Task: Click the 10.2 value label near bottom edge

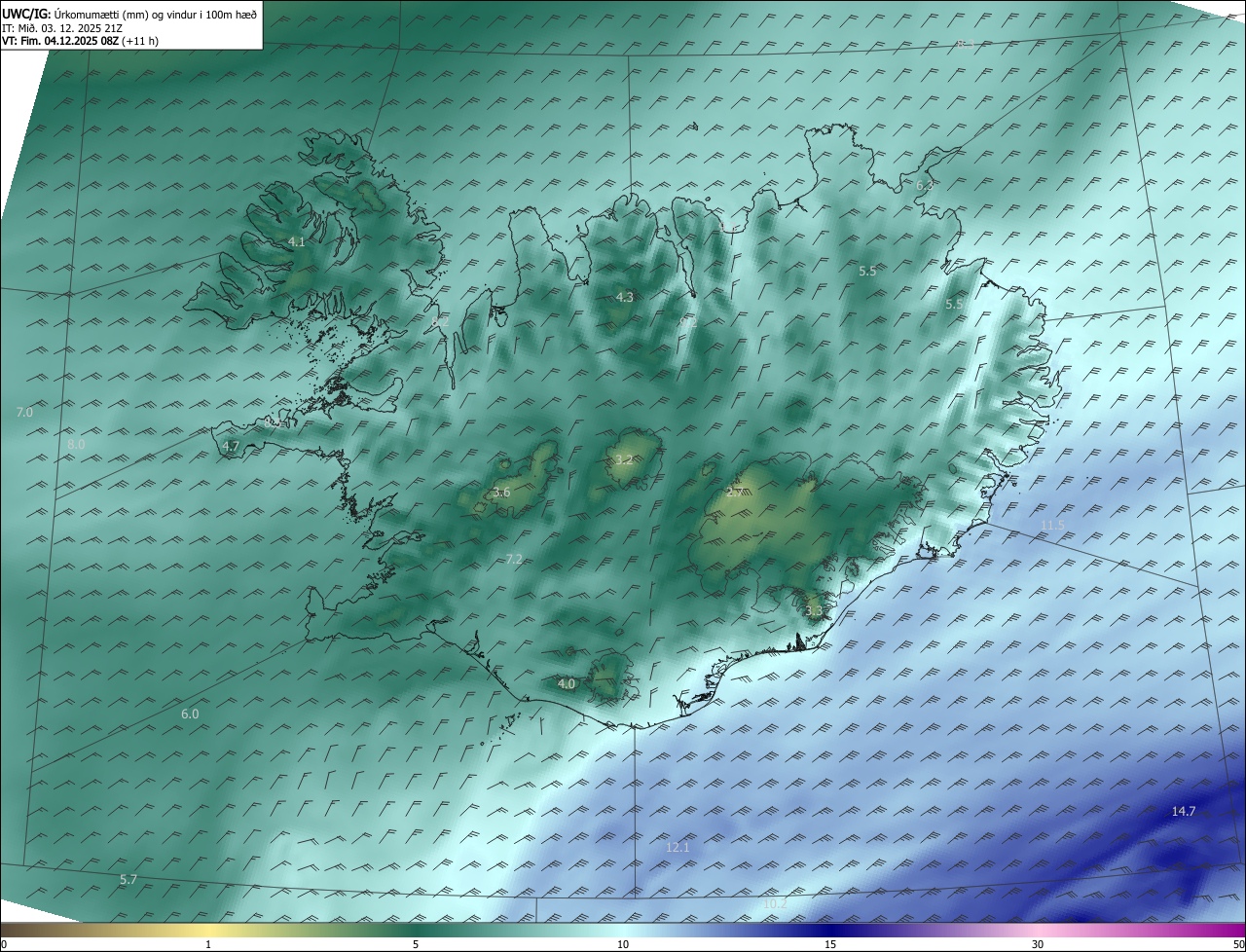Action: coord(775,904)
